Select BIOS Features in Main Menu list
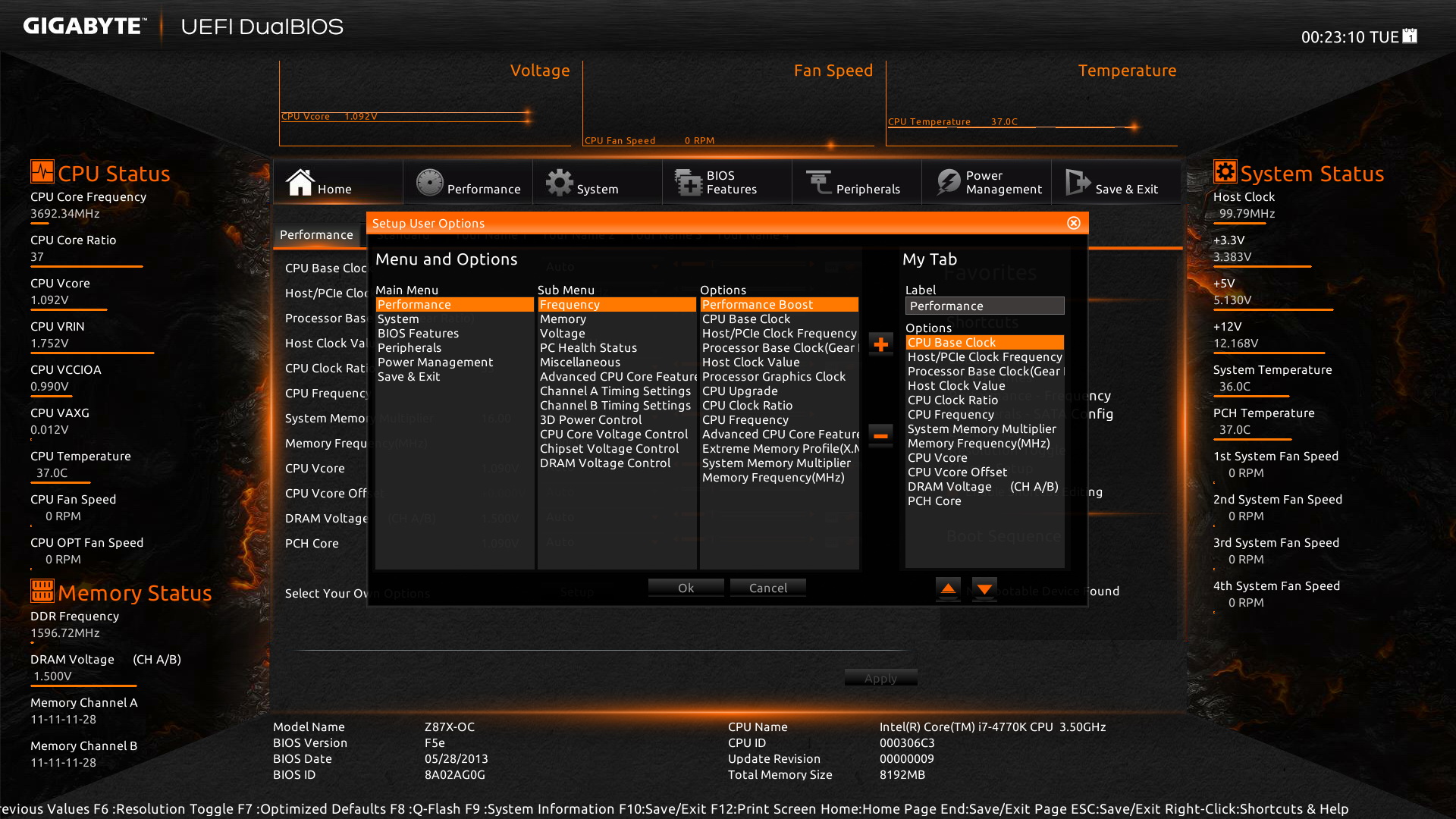 [455, 334]
